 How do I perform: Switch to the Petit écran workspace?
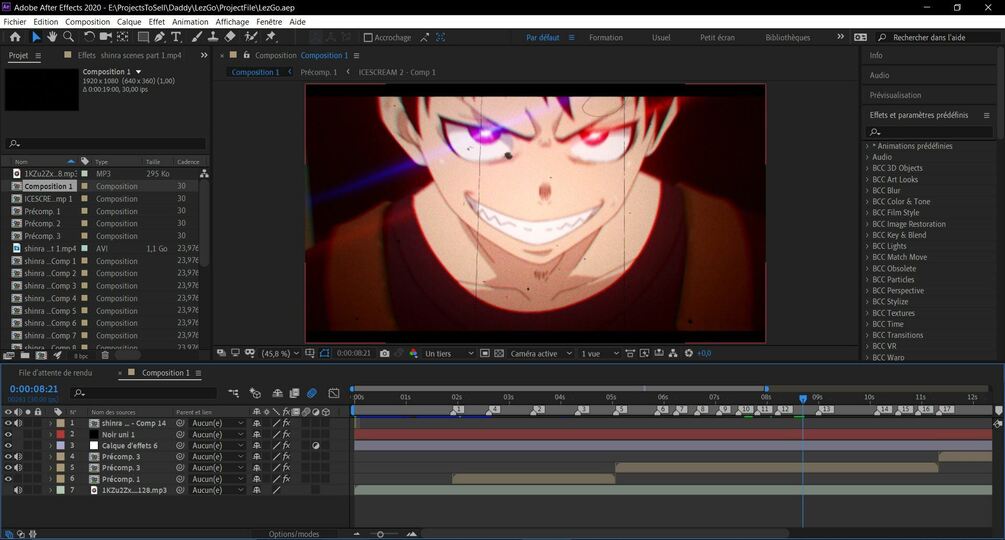click(x=717, y=38)
